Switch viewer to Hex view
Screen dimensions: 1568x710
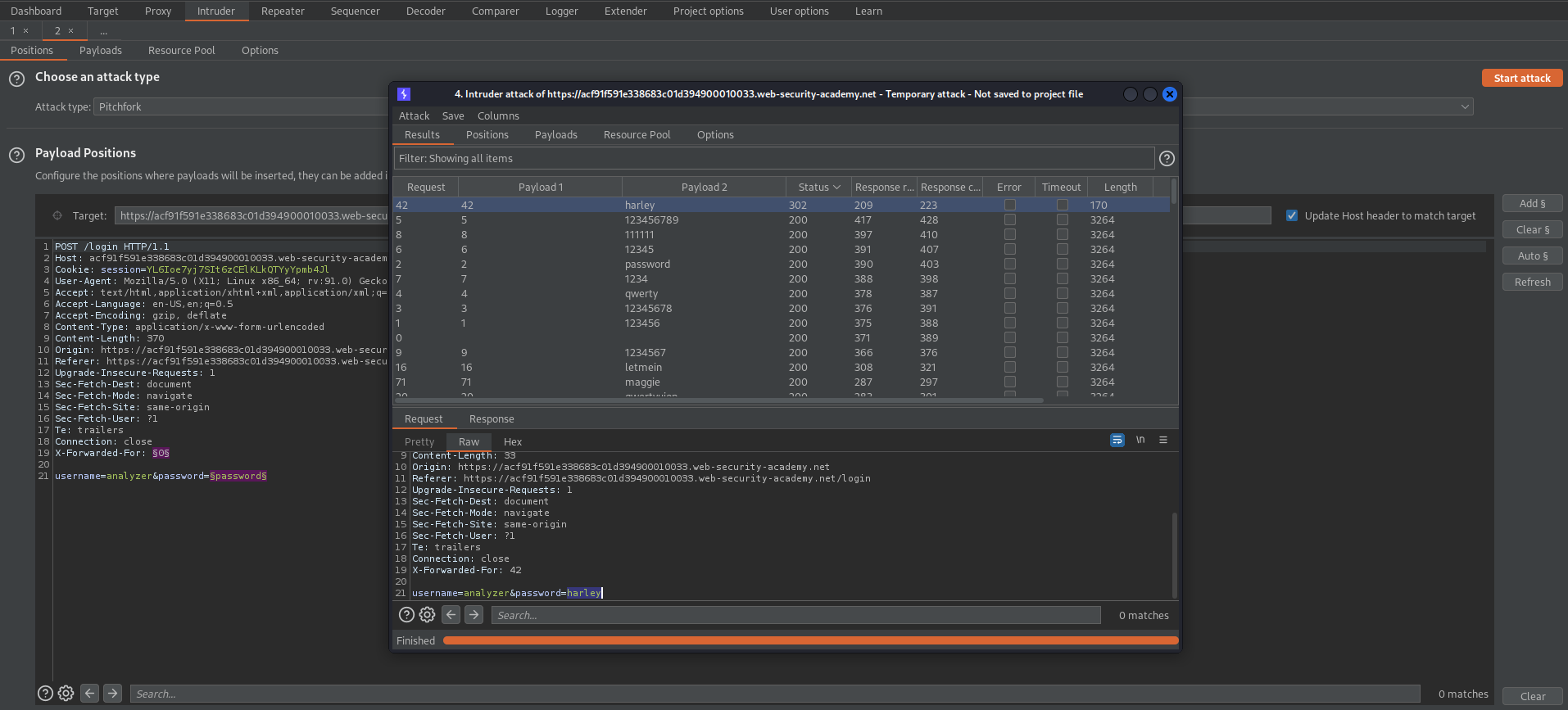pyautogui.click(x=513, y=441)
